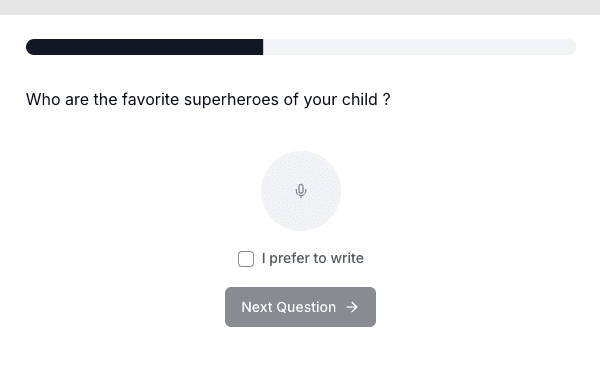Viewport: 600px width, 372px height.
Task: Click the unfilled light portion of progress bar
Action: point(419,47)
